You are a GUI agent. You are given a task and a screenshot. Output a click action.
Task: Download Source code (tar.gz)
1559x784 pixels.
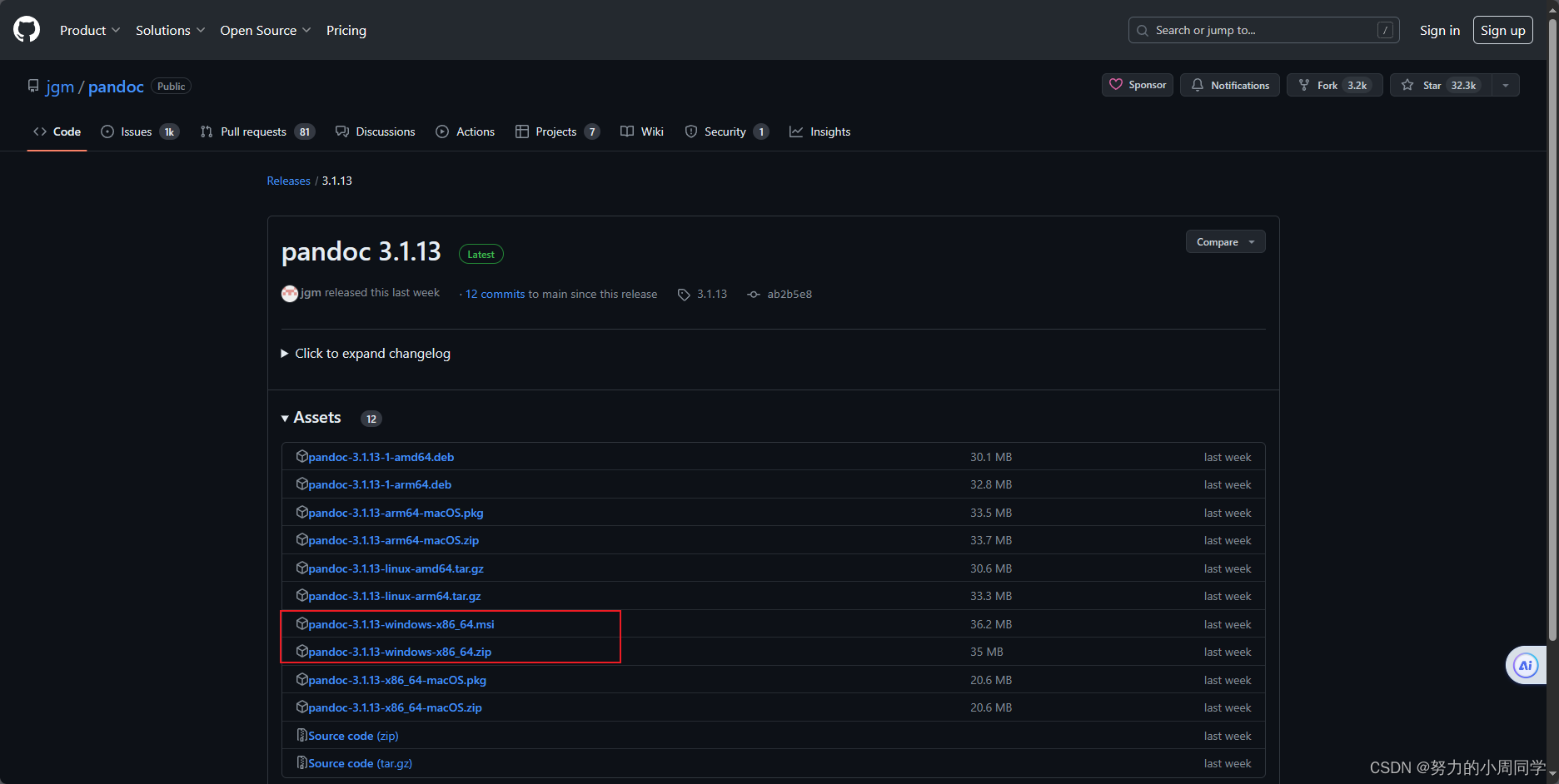tap(360, 763)
